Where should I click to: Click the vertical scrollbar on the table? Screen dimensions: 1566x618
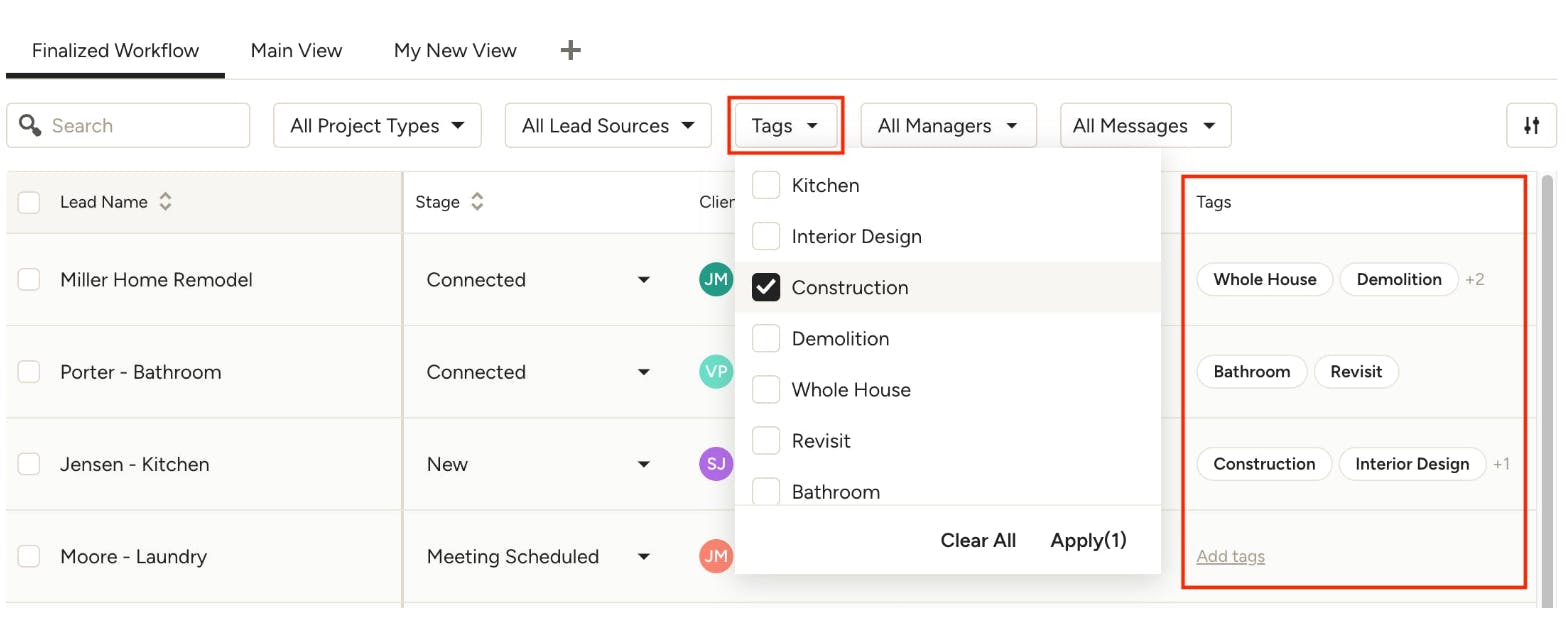tap(1548, 350)
